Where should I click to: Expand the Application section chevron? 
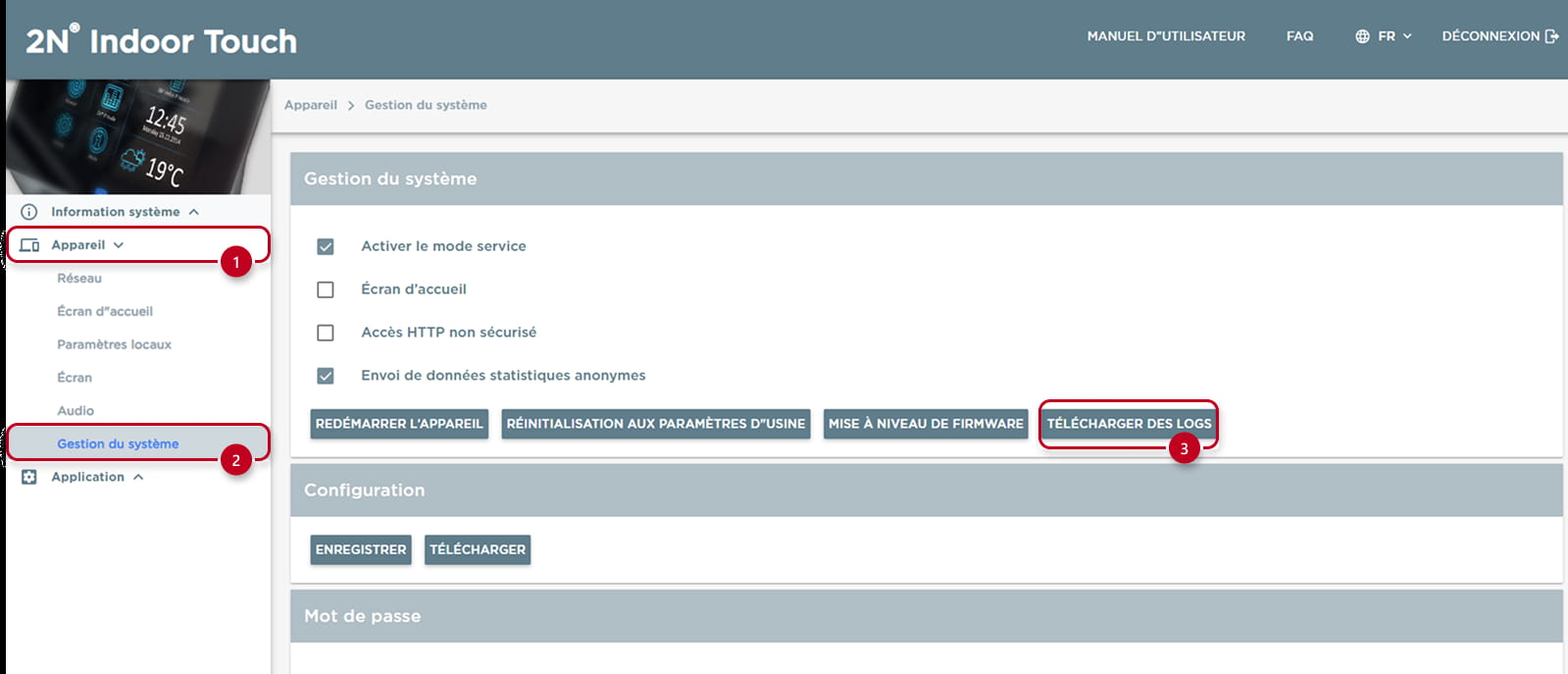click(138, 477)
